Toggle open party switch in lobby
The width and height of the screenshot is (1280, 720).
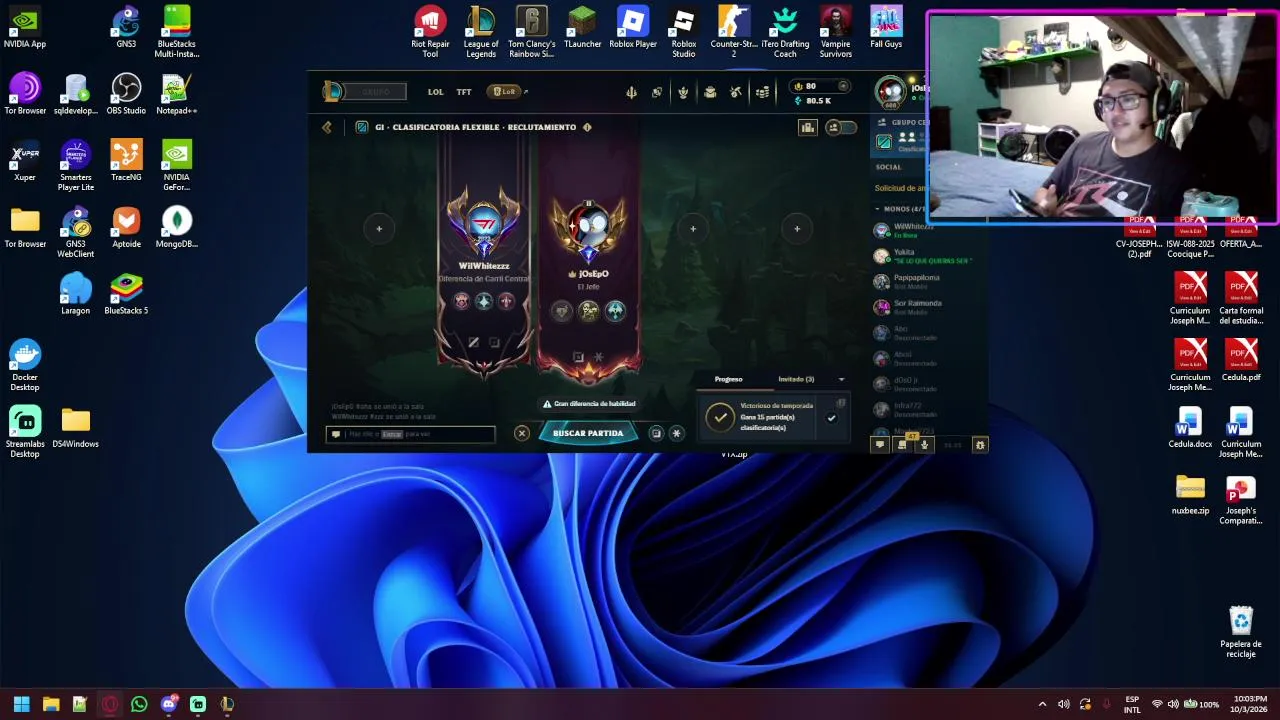pyautogui.click(x=841, y=127)
